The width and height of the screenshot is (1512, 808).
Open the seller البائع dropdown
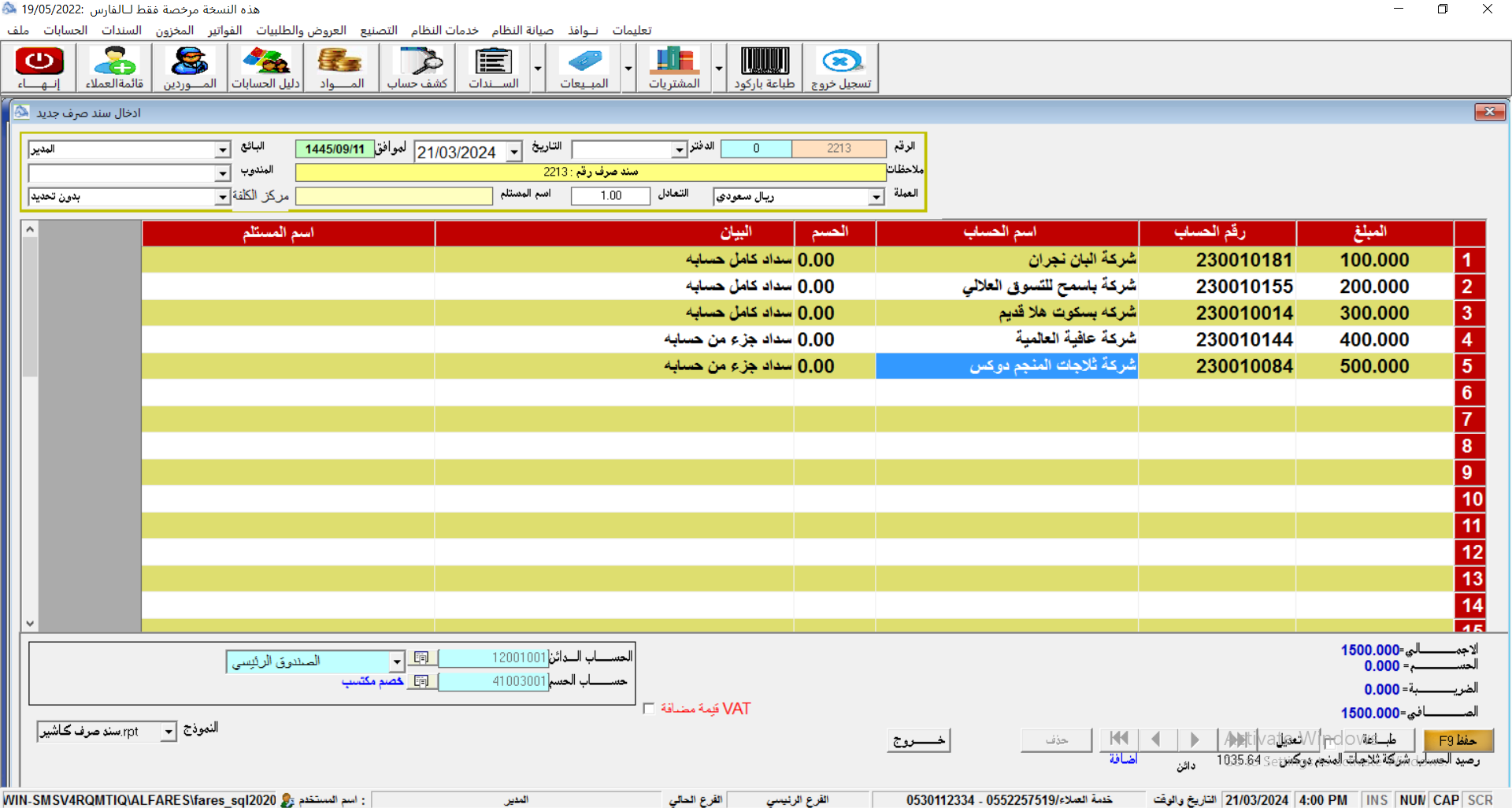click(223, 150)
